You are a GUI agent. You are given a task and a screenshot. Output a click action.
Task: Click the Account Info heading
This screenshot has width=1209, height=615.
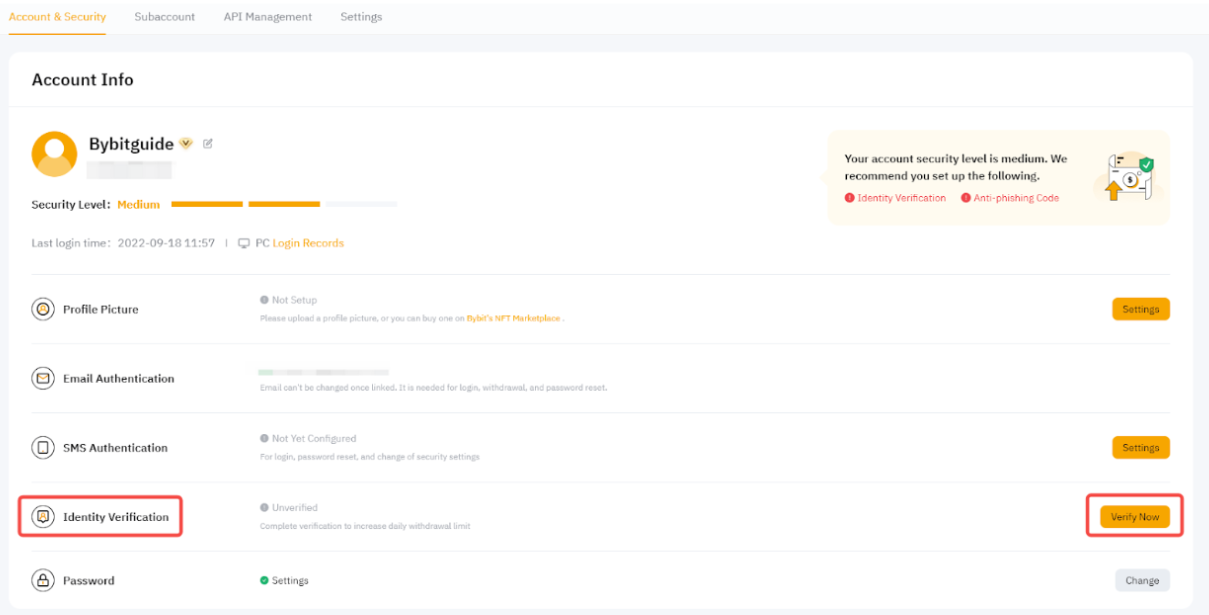[83, 79]
